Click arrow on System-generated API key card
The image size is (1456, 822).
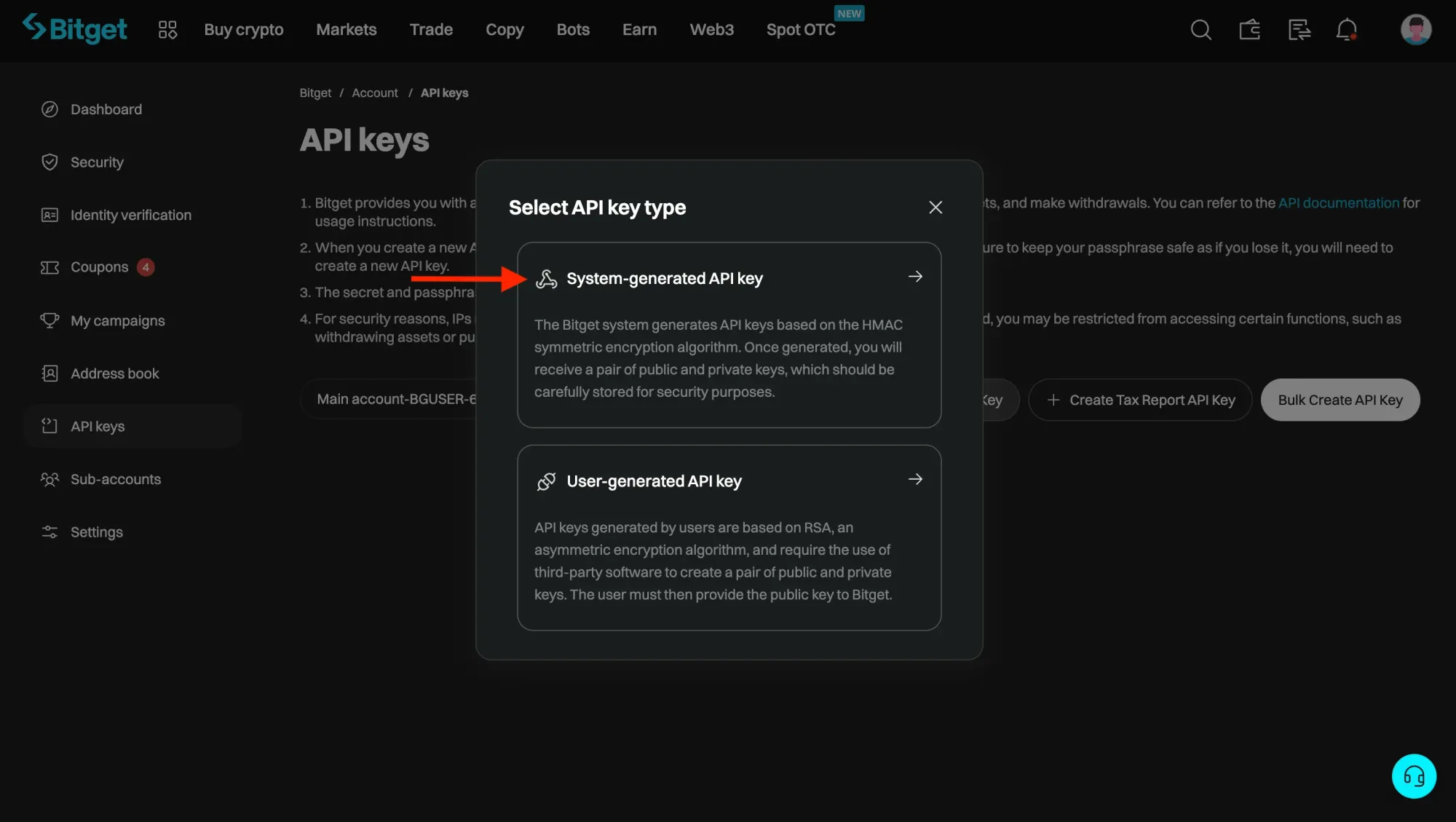tap(915, 277)
